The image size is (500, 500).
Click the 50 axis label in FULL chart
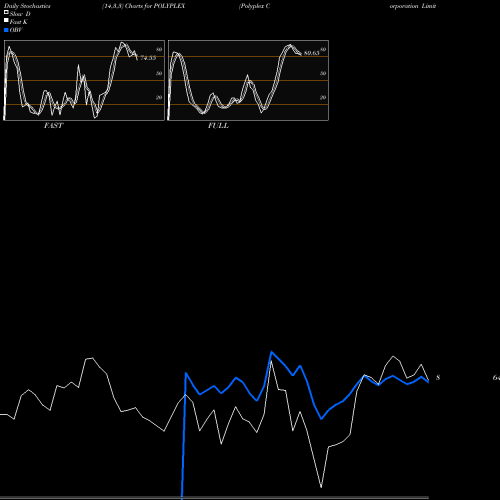[323, 73]
